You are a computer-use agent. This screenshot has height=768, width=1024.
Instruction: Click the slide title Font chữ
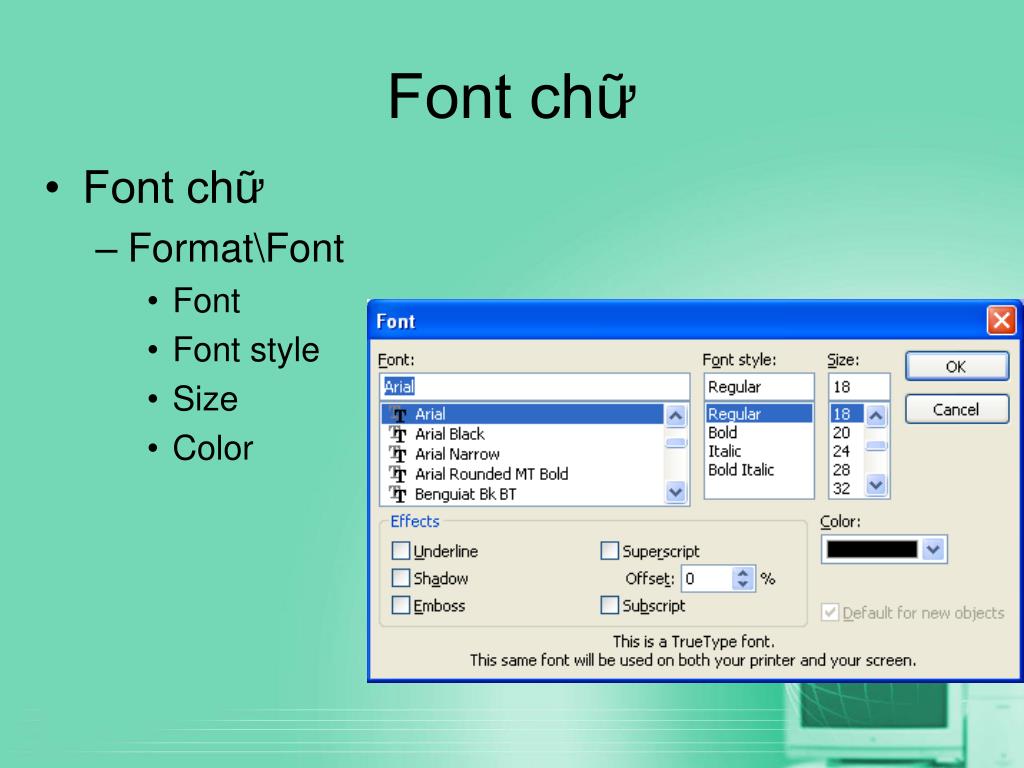511,96
